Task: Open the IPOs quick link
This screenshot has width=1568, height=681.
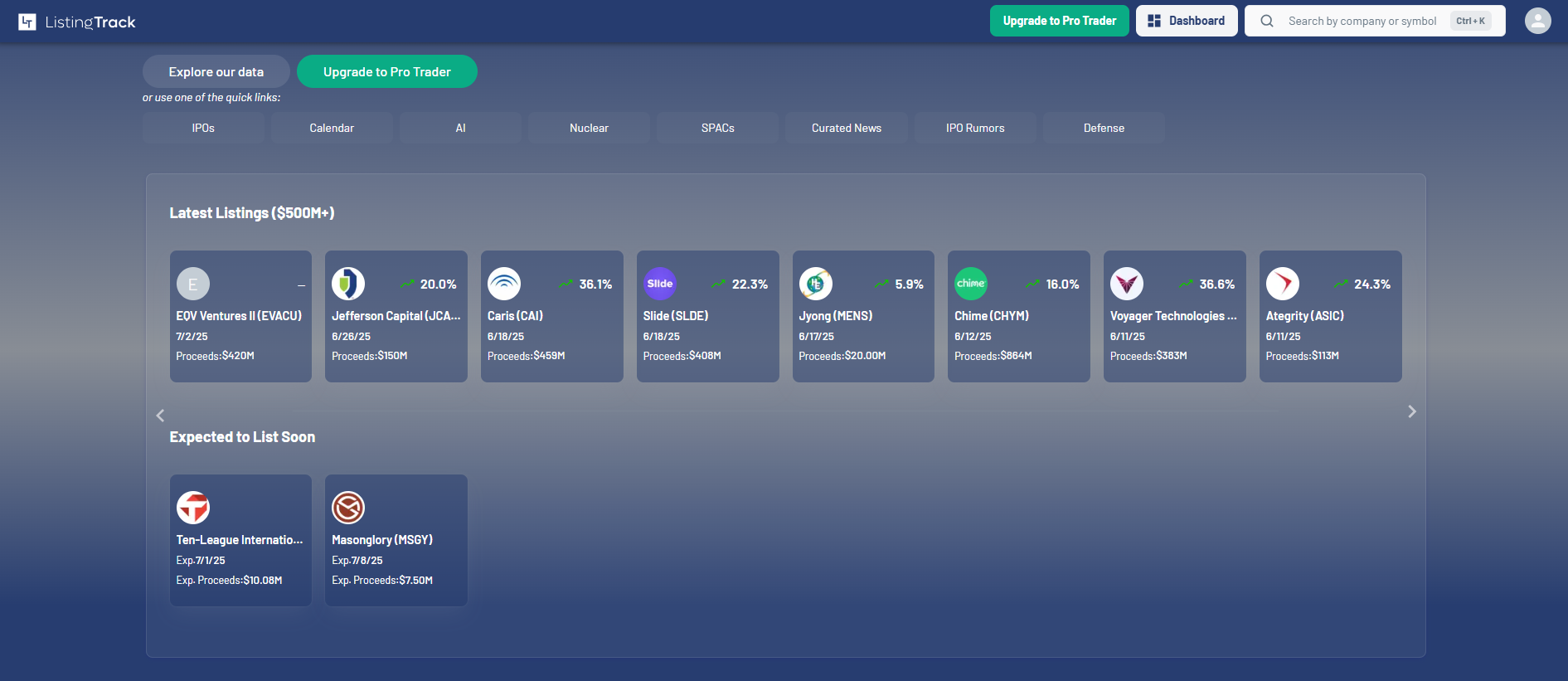Action: (x=203, y=129)
